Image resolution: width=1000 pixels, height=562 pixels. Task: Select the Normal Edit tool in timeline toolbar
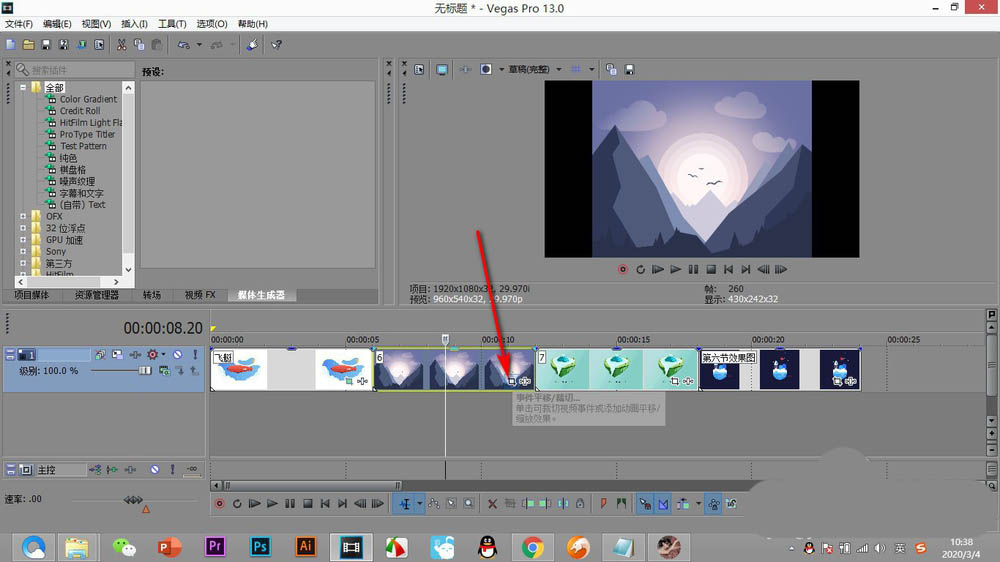coord(405,504)
